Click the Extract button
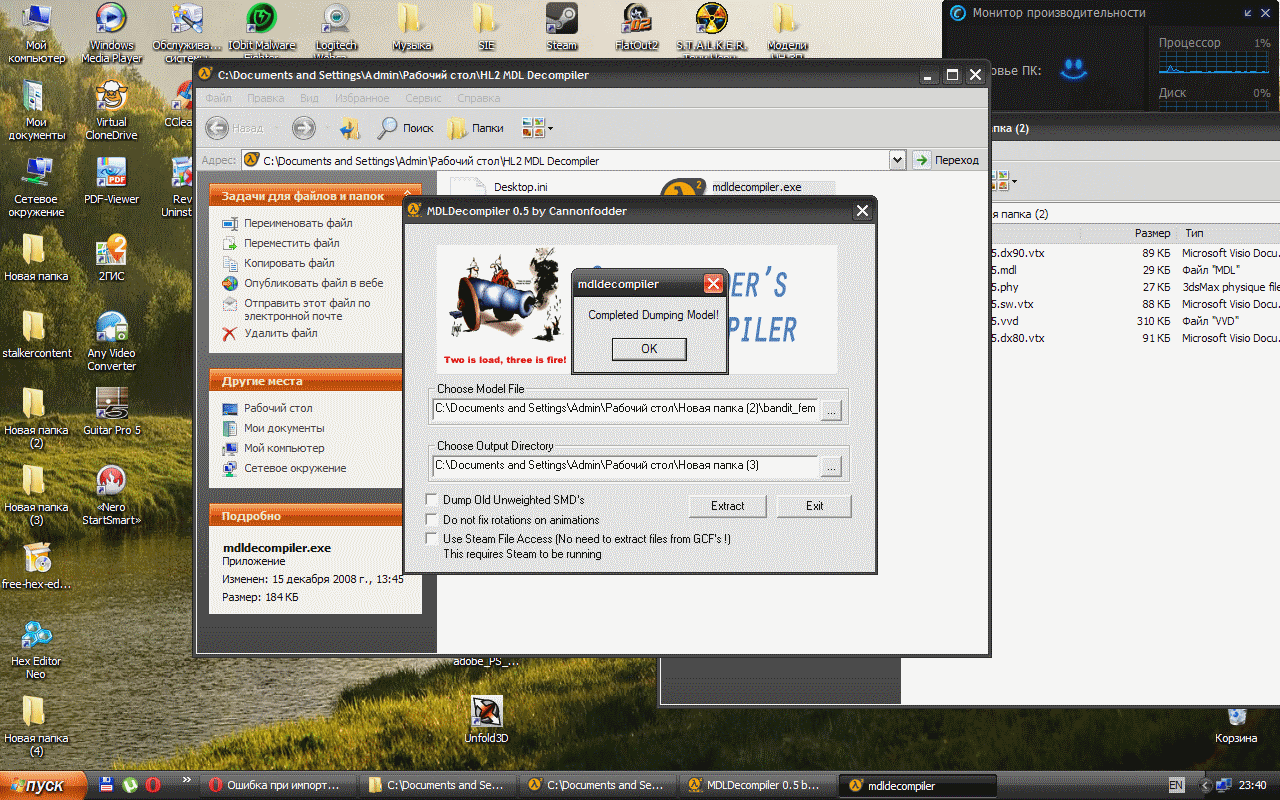1280x800 pixels. tap(727, 506)
